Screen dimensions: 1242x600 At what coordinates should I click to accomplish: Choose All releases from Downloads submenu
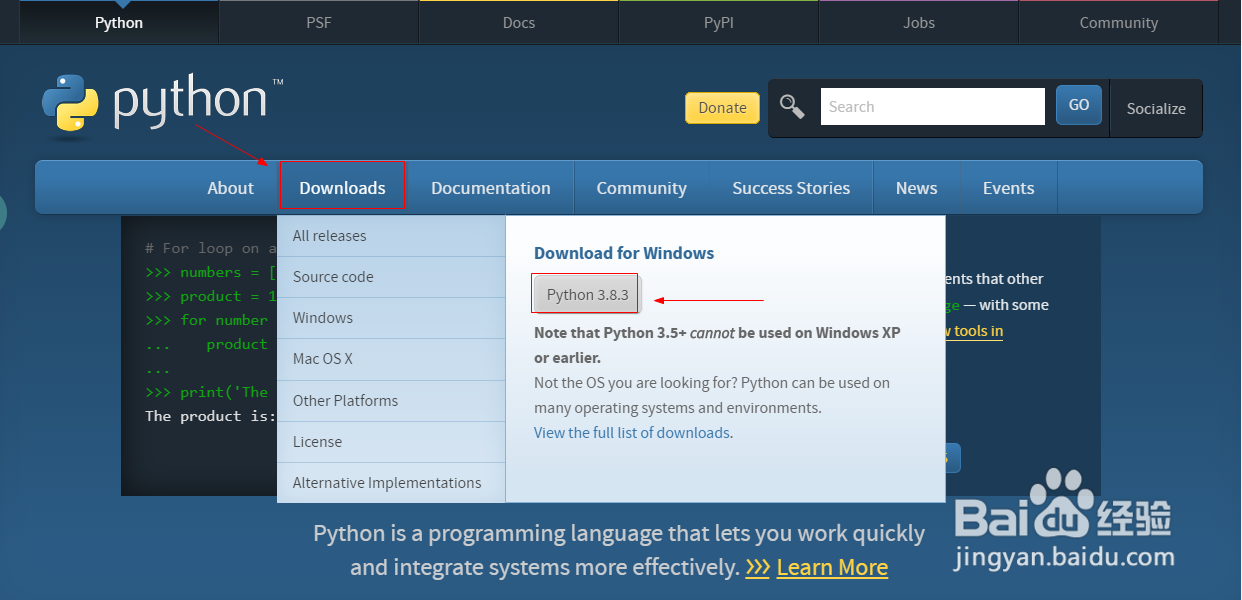click(330, 236)
